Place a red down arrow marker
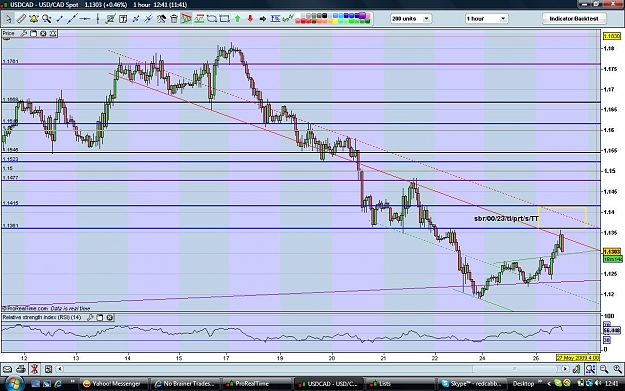Viewport: 625px width, 391px height. [x=250, y=19]
